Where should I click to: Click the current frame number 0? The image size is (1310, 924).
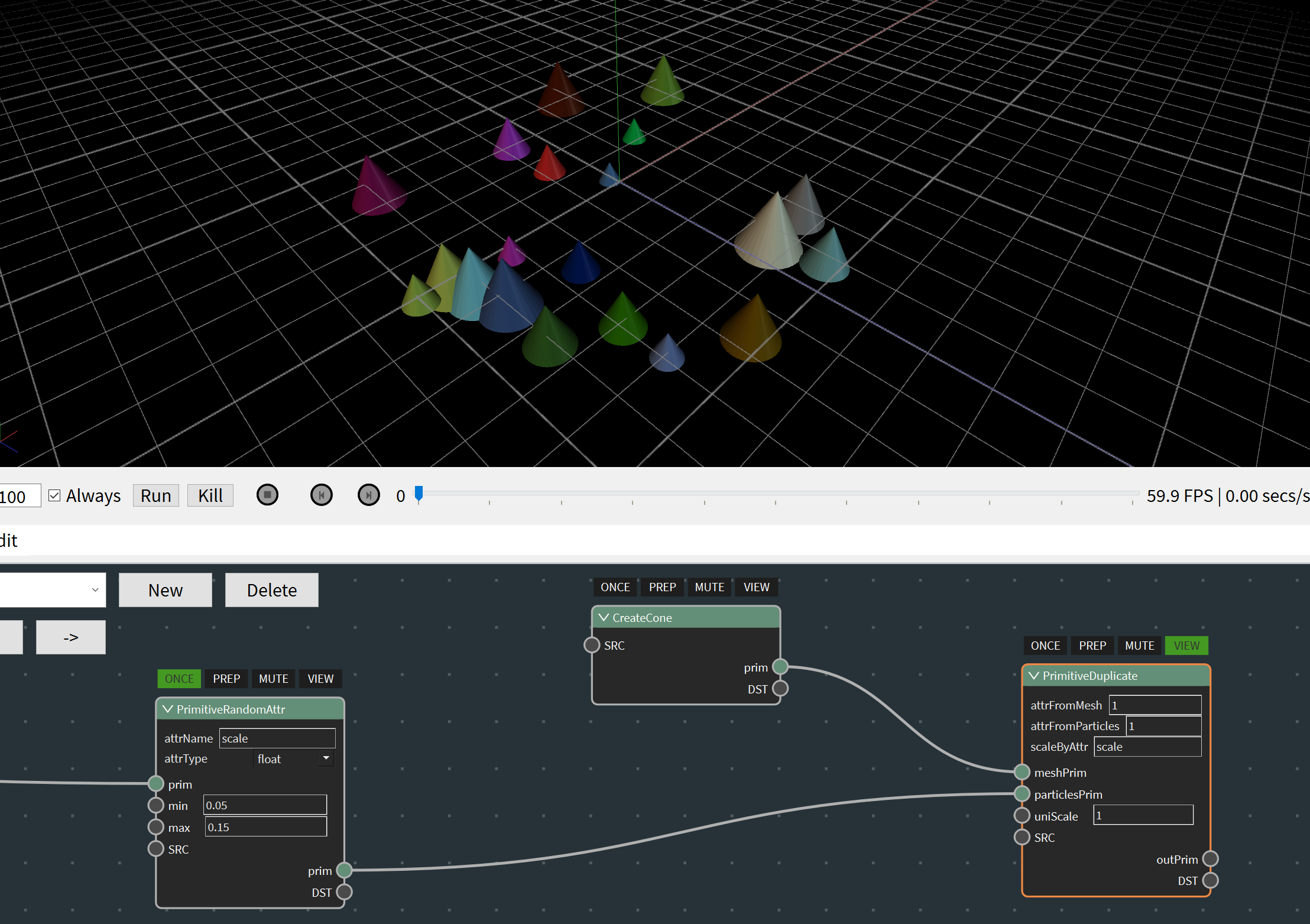pos(401,496)
